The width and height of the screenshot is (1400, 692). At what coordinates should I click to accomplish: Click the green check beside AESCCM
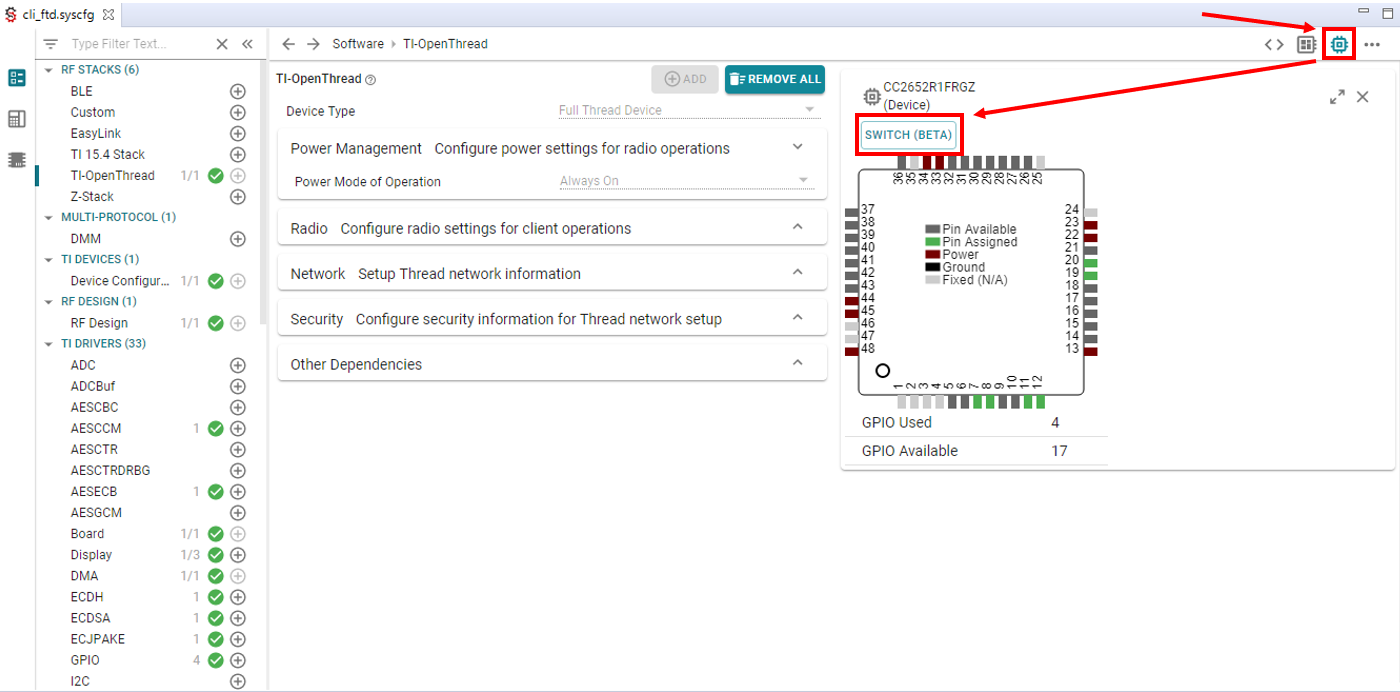(215, 429)
